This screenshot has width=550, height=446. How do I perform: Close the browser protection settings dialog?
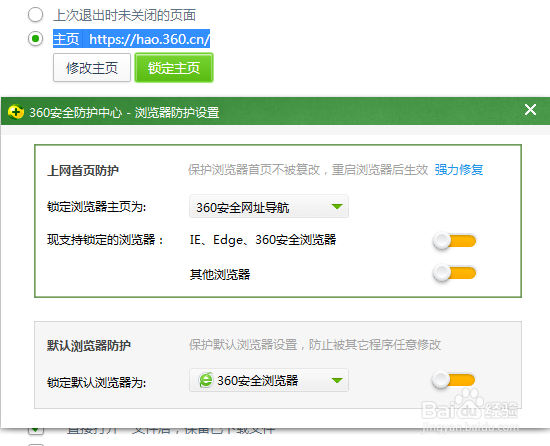pos(530,110)
